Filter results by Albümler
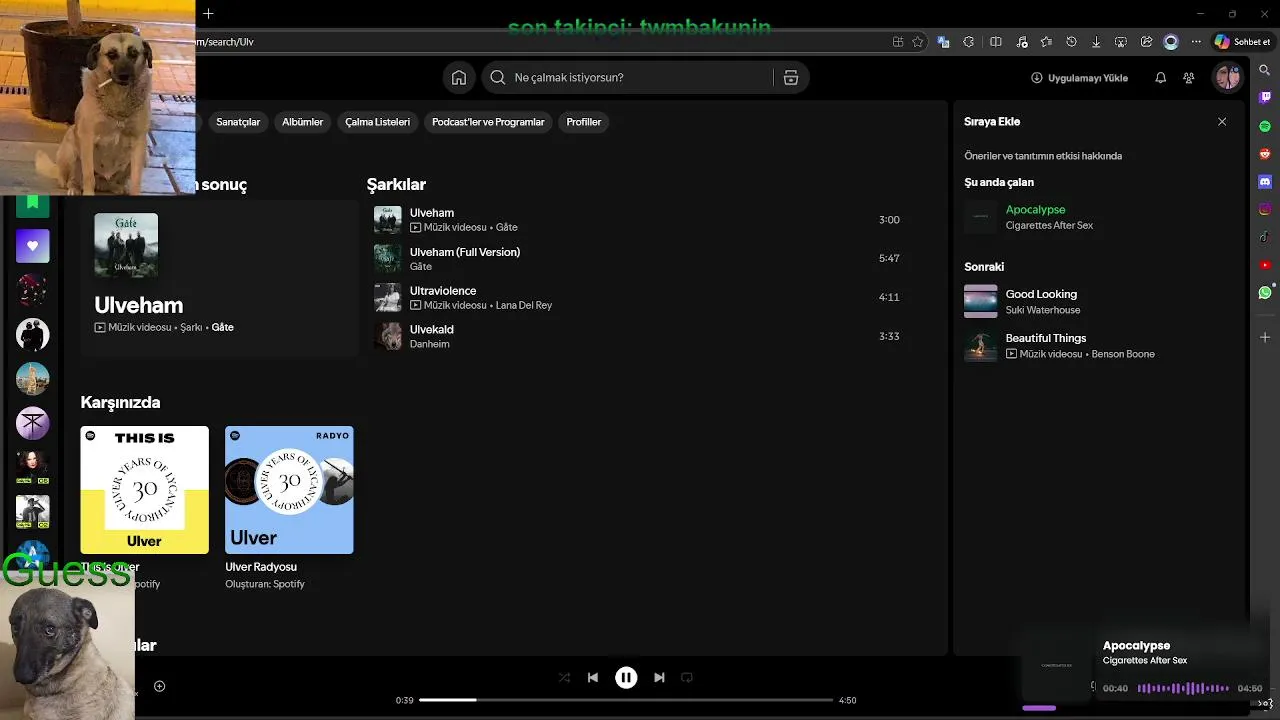This screenshot has width=1280, height=720. pos(302,122)
